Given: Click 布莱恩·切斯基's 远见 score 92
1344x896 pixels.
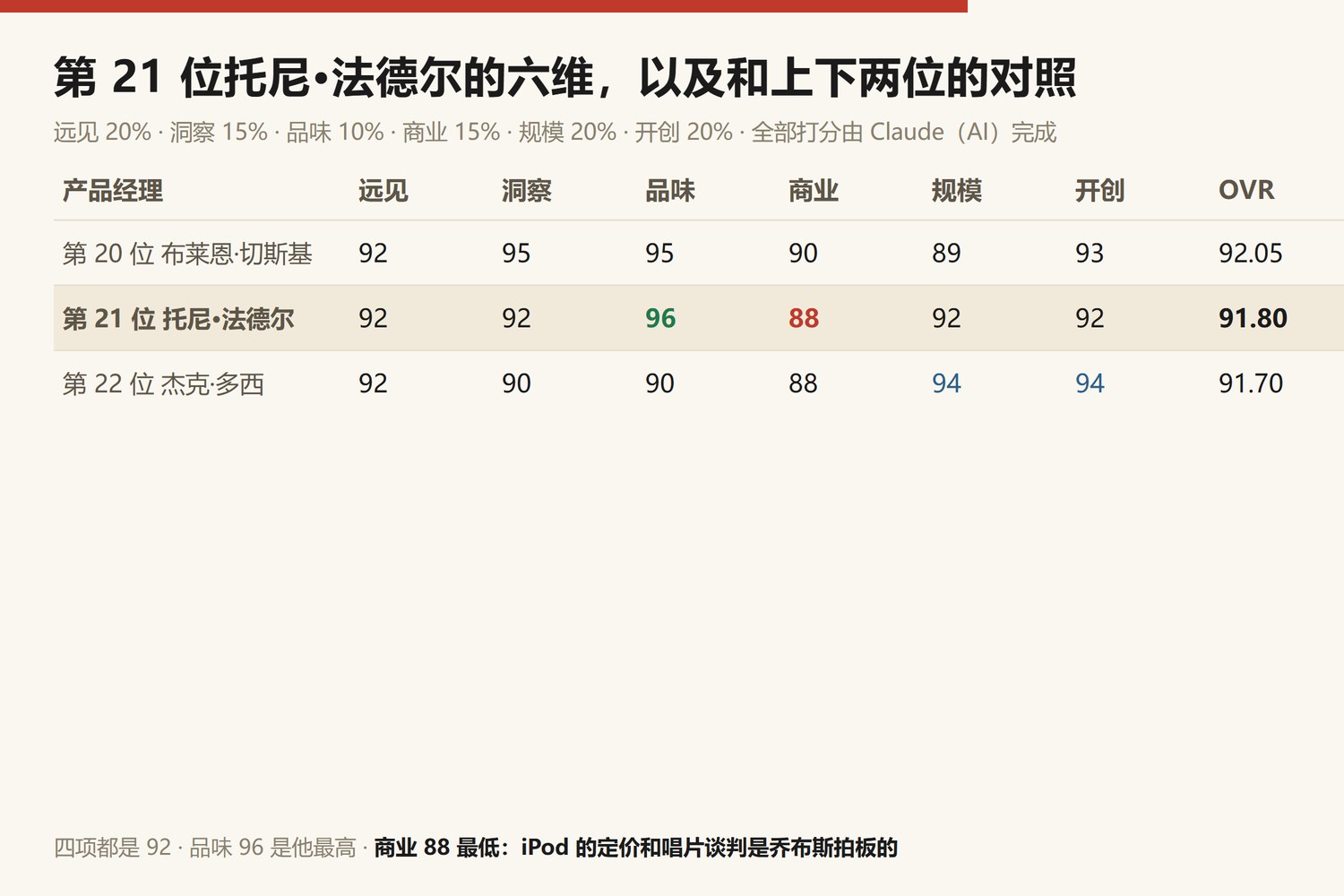Looking at the screenshot, I should [x=373, y=254].
